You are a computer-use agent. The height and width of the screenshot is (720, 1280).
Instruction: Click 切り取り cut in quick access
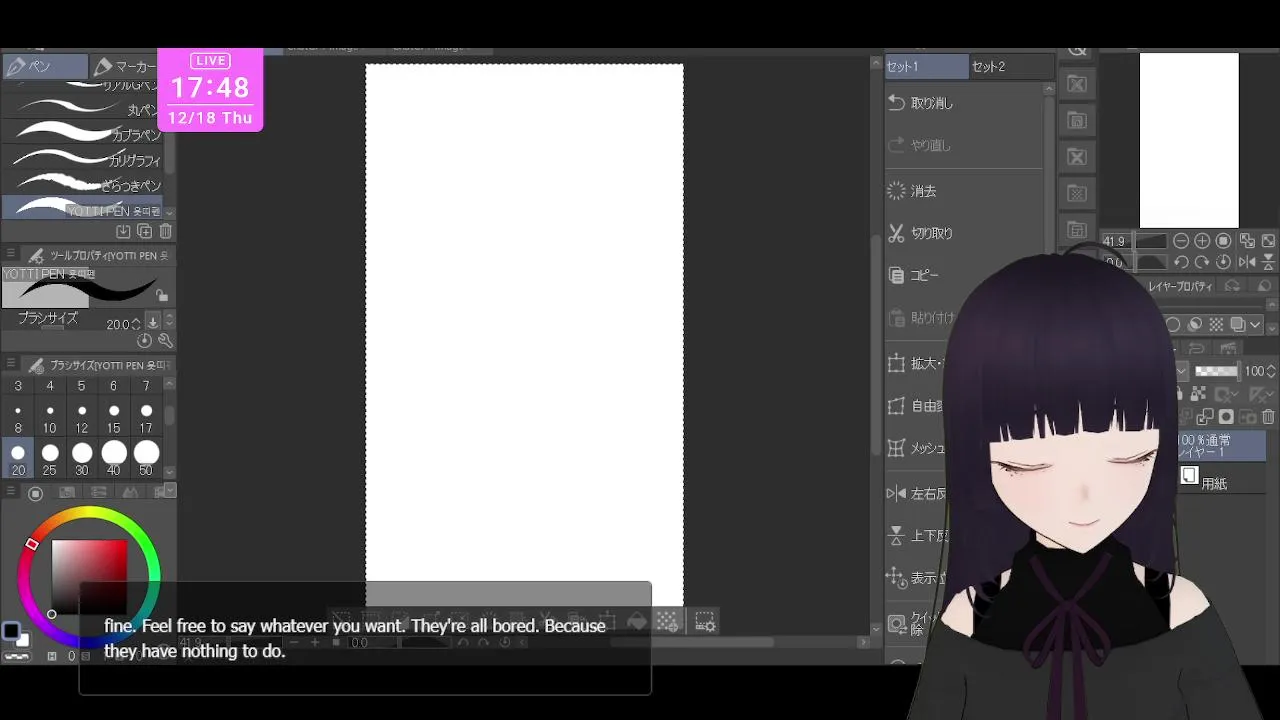point(921,233)
